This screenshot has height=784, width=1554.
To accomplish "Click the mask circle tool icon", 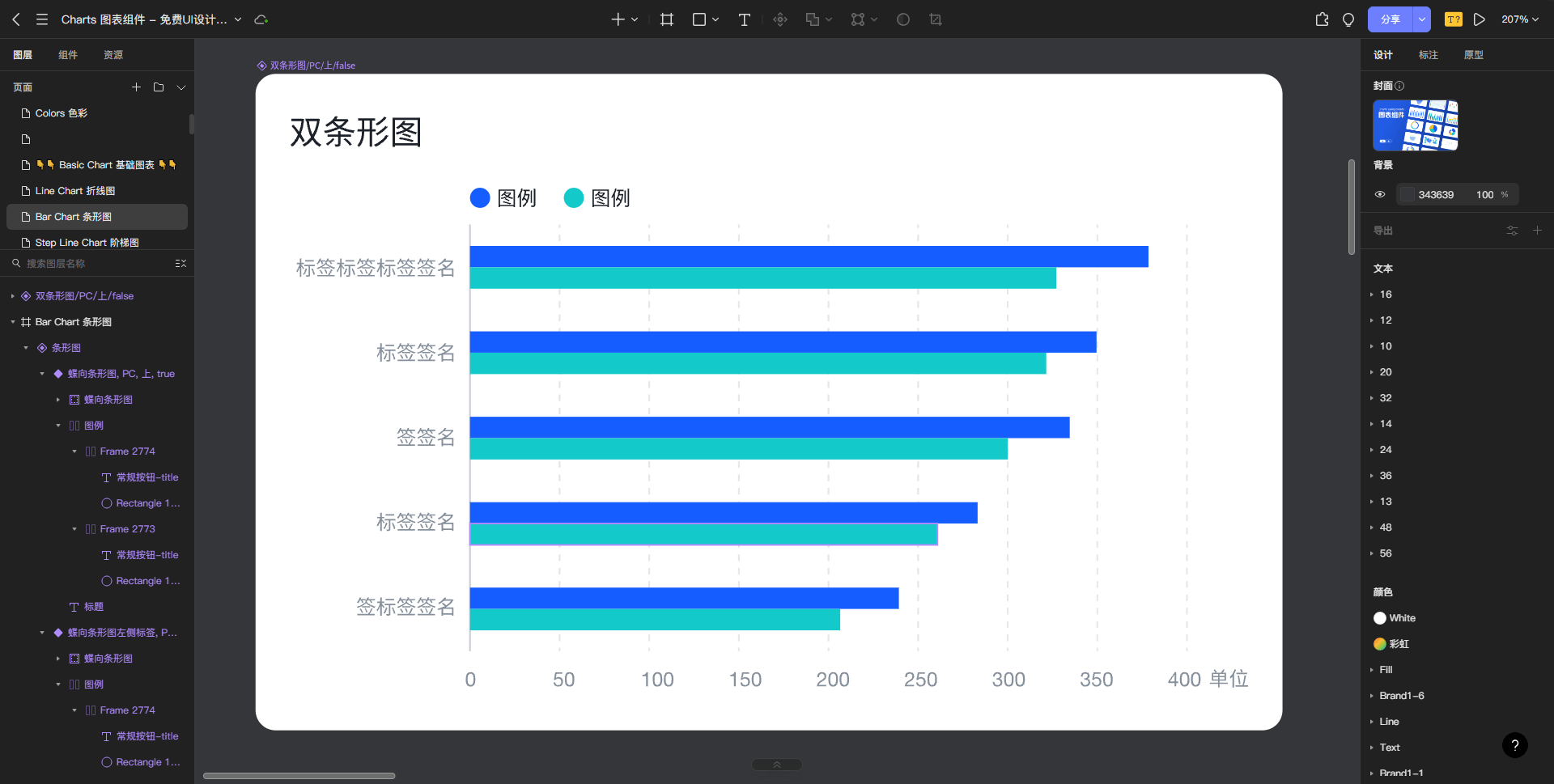I will coord(903,19).
